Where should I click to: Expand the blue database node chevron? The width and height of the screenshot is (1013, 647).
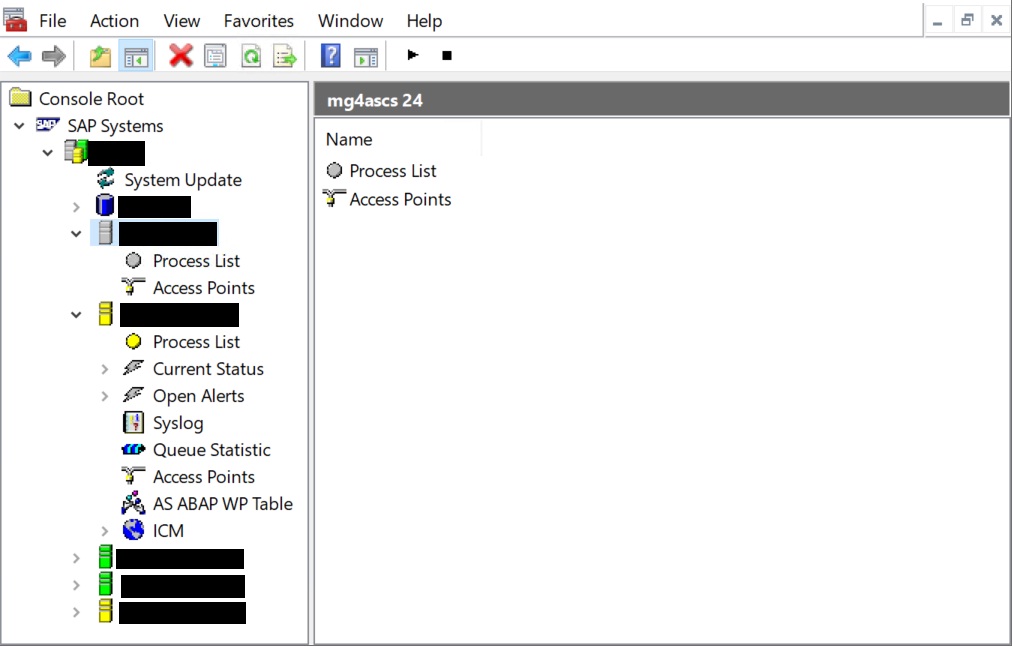(76, 207)
